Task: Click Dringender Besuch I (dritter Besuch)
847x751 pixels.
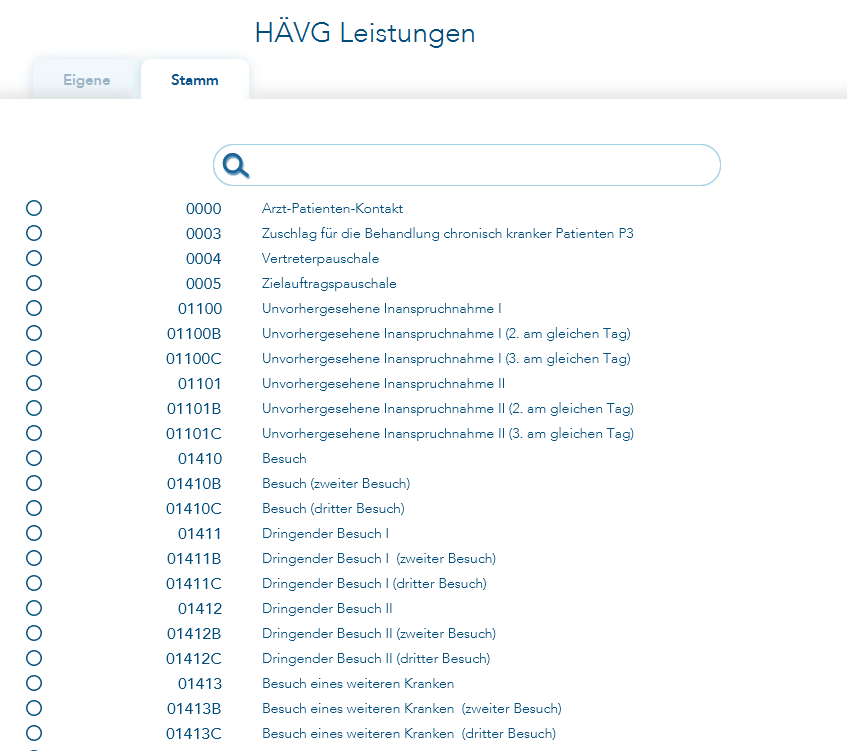Action: (374, 584)
